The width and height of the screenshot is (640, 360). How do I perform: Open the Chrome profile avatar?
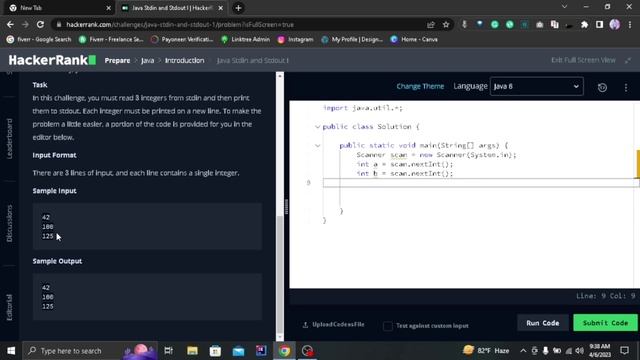pos(615,24)
